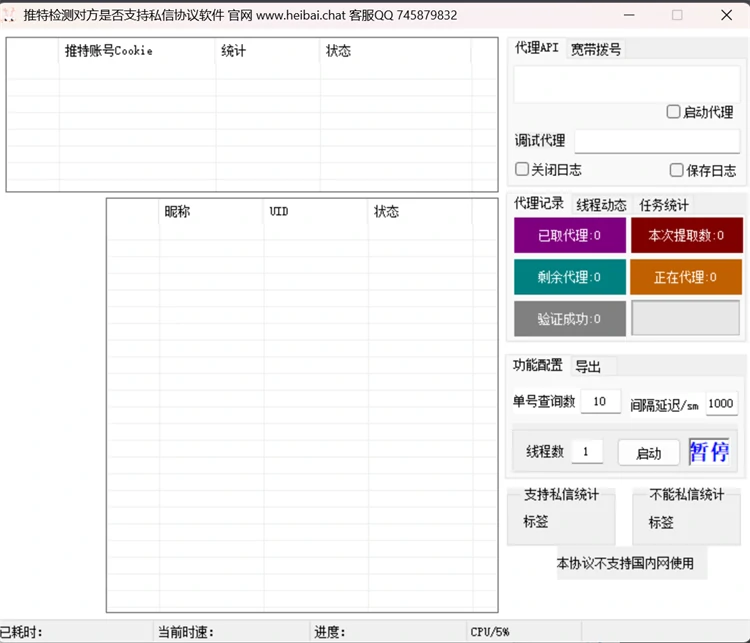
Task: Click the upper table 状态 column header
Action: coord(396,51)
